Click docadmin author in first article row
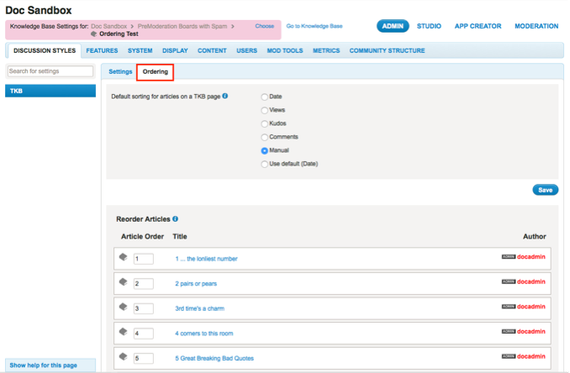Image resolution: width=570 pixels, height=373 pixels. coord(531,257)
